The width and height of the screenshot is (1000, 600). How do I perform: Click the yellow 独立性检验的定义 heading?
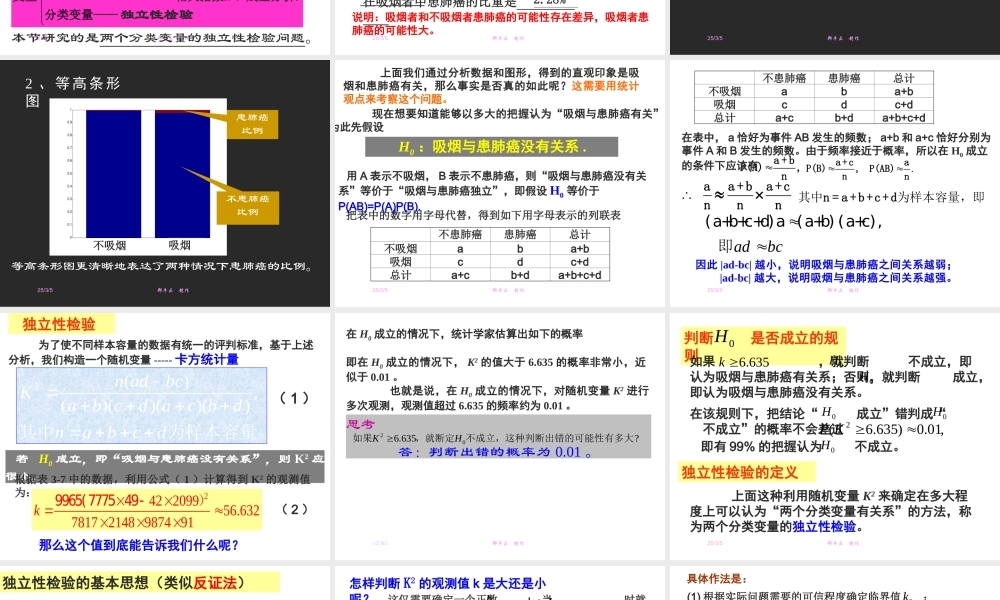pyautogui.click(x=746, y=472)
